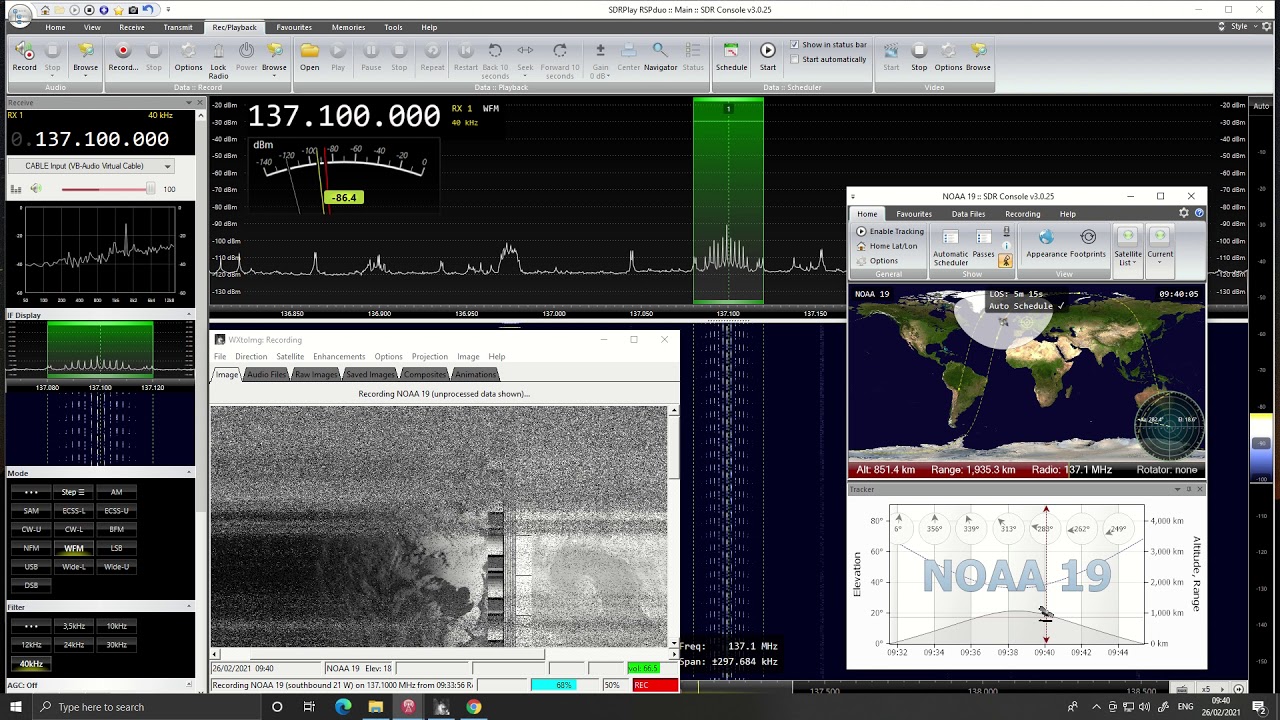Open the CABLE Input audio device dropdown
1280x720 pixels.
92,166
